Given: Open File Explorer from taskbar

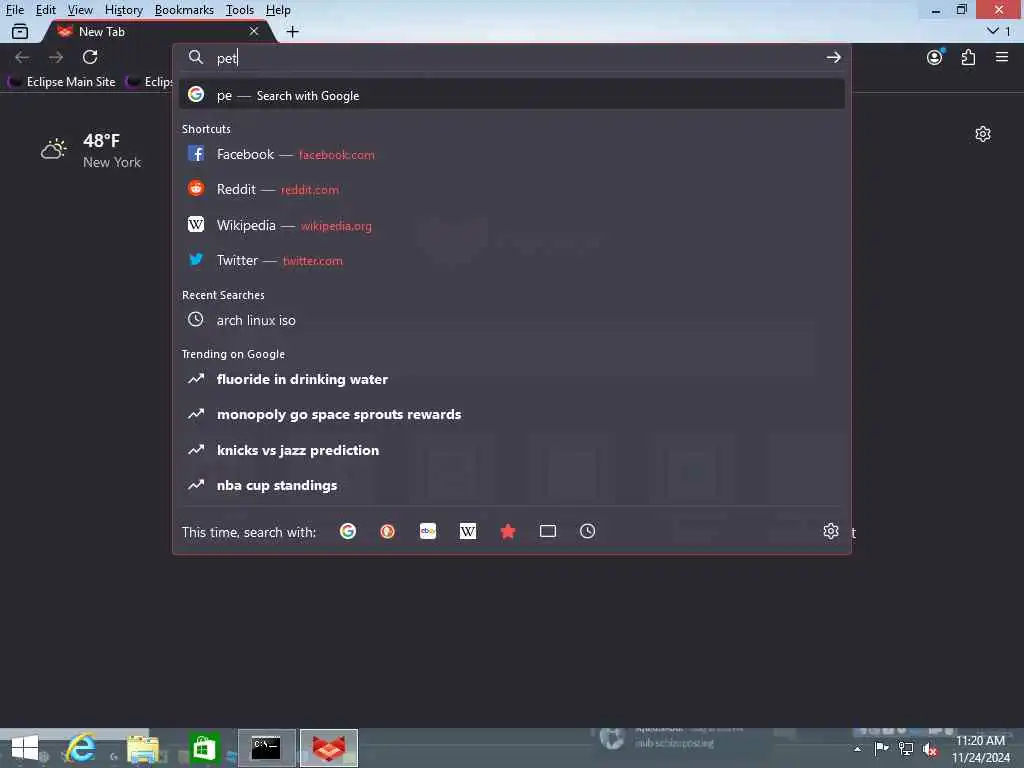Looking at the screenshot, I should (x=143, y=748).
